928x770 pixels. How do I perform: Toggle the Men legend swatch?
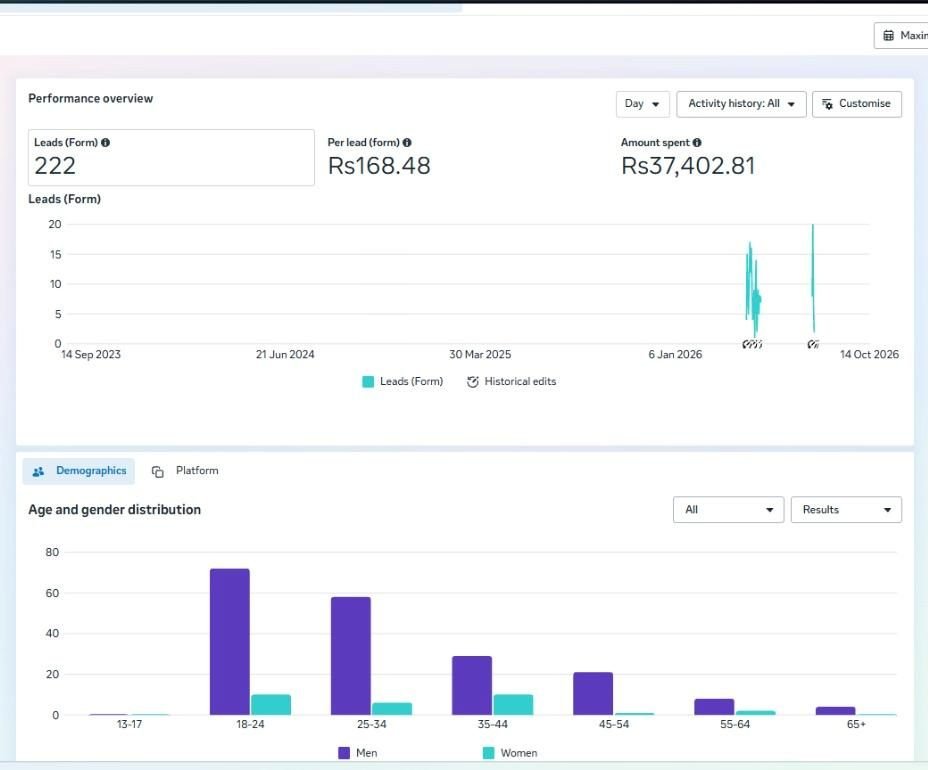pos(344,753)
